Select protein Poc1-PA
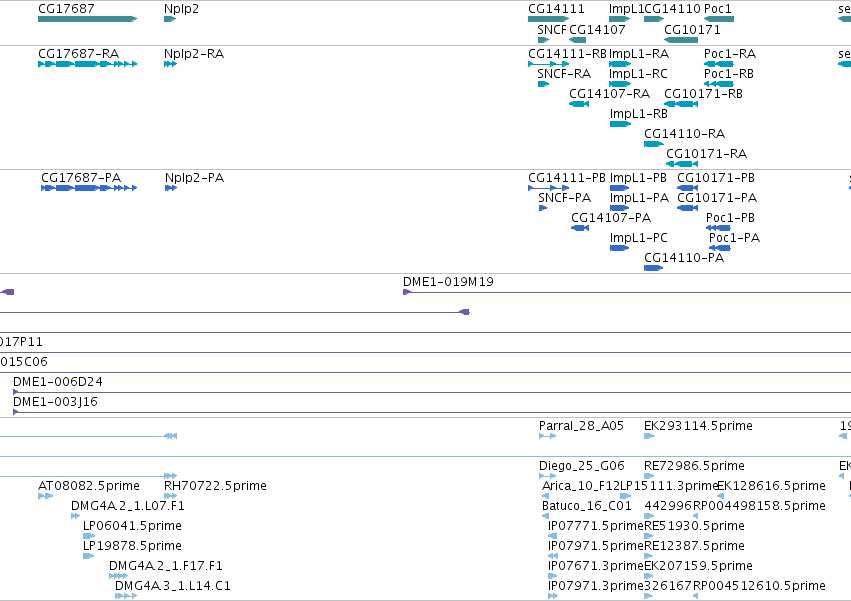Image resolution: width=851 pixels, height=601 pixels. pyautogui.click(x=720, y=249)
